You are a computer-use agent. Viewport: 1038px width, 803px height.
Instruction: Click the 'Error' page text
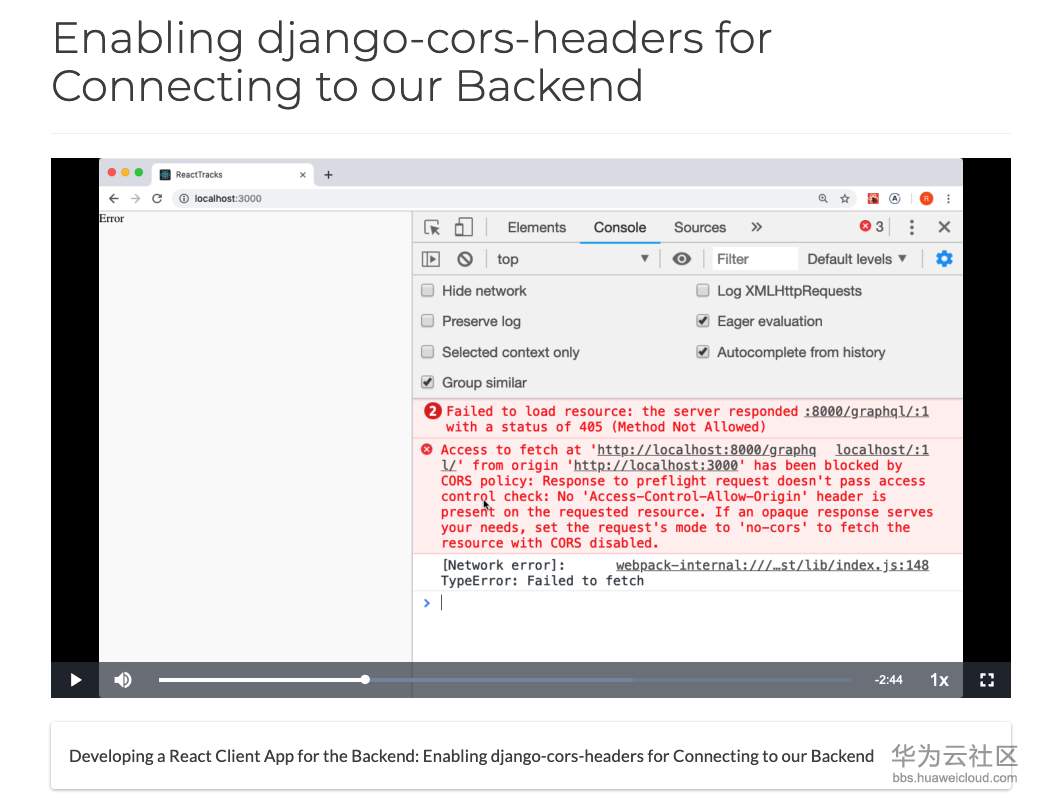(111, 218)
